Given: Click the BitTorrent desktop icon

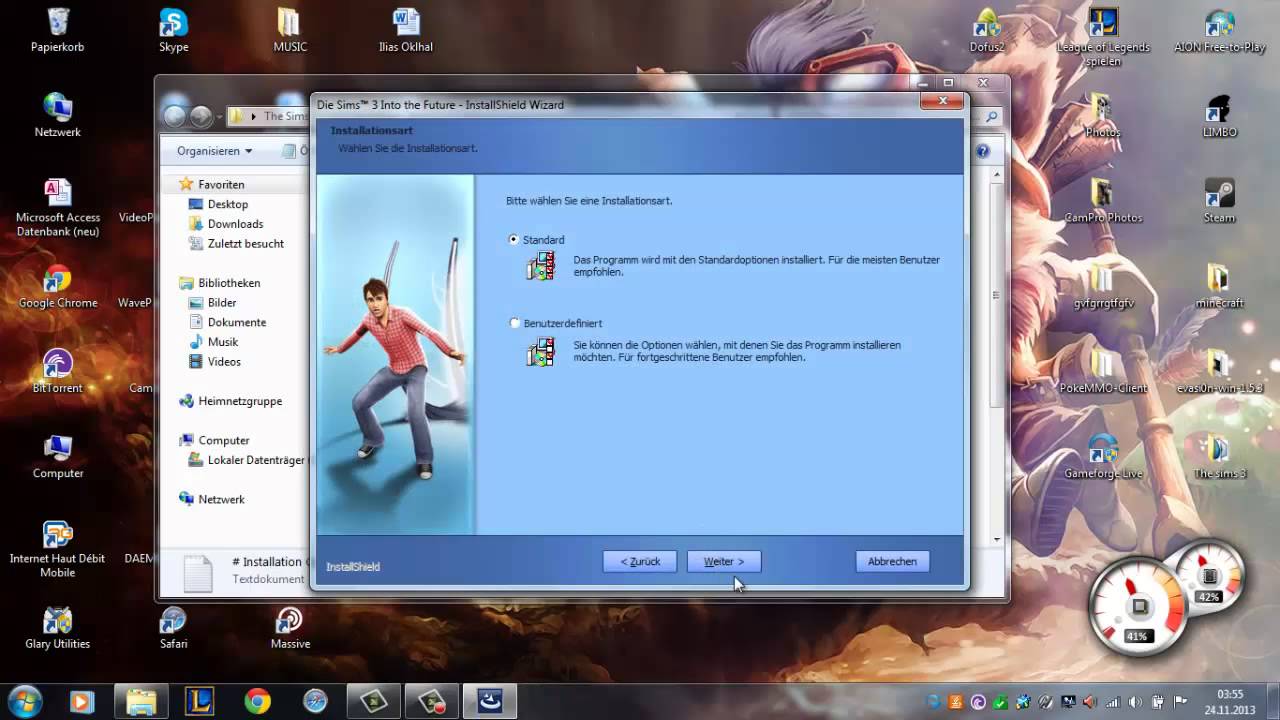Looking at the screenshot, I should [x=58, y=371].
